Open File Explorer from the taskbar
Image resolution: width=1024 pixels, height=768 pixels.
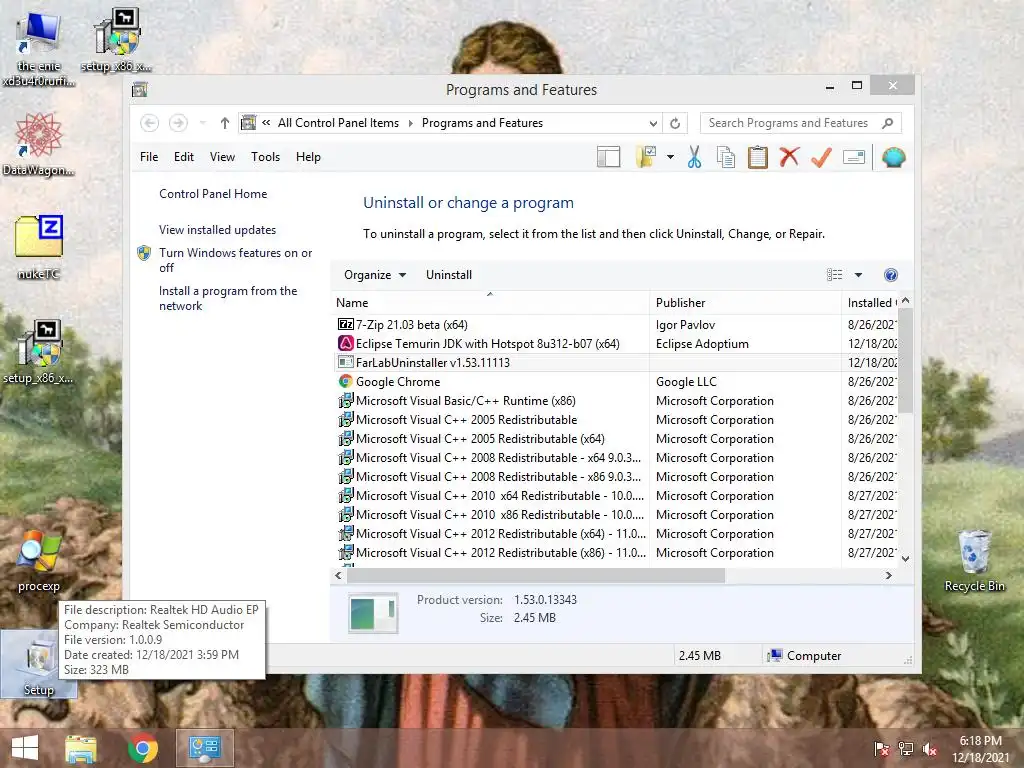[80, 748]
